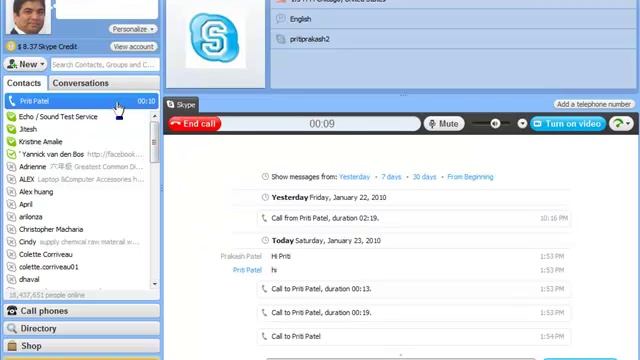Screen dimensions: 640x360
Task: Click the English language icon
Action: click(x=280, y=19)
